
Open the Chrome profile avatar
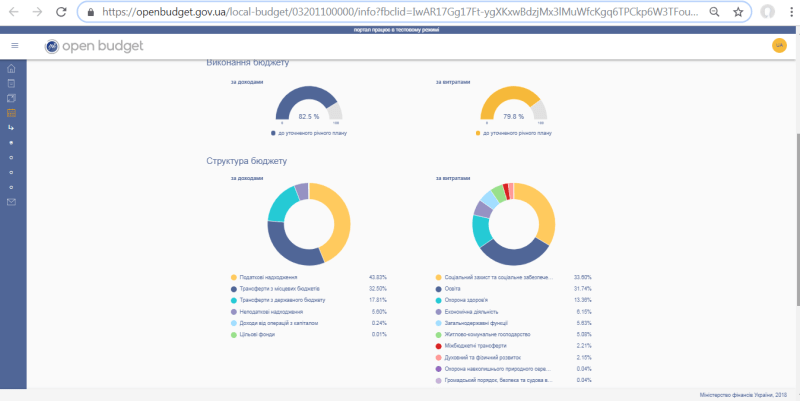(766, 12)
